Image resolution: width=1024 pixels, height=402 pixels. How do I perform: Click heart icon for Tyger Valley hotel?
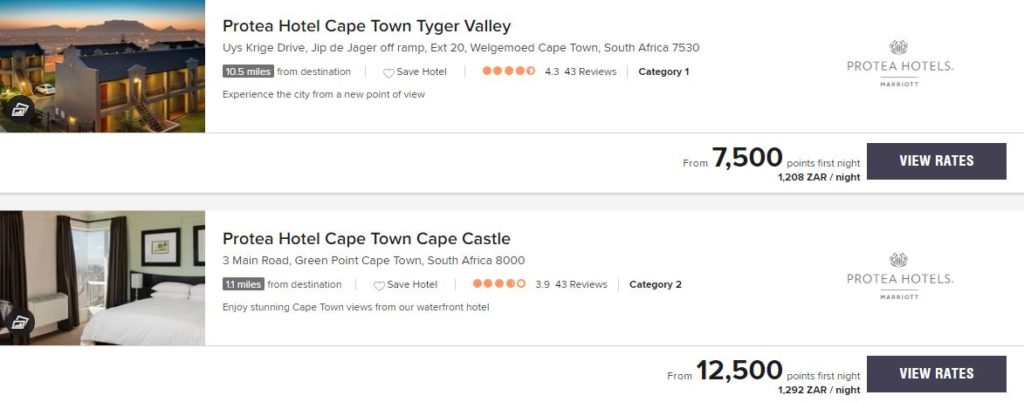[389, 72]
